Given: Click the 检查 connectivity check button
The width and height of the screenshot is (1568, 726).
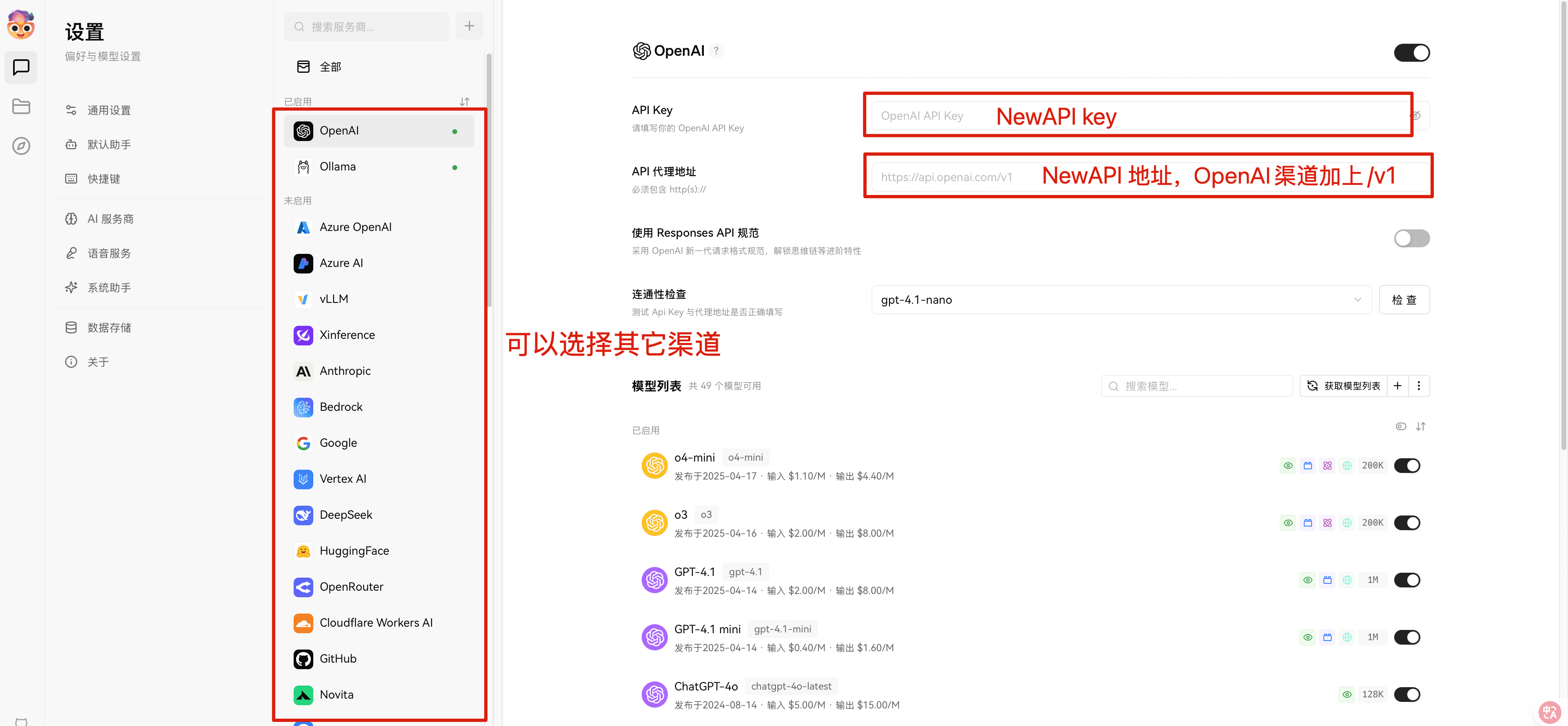Looking at the screenshot, I should tap(1405, 299).
